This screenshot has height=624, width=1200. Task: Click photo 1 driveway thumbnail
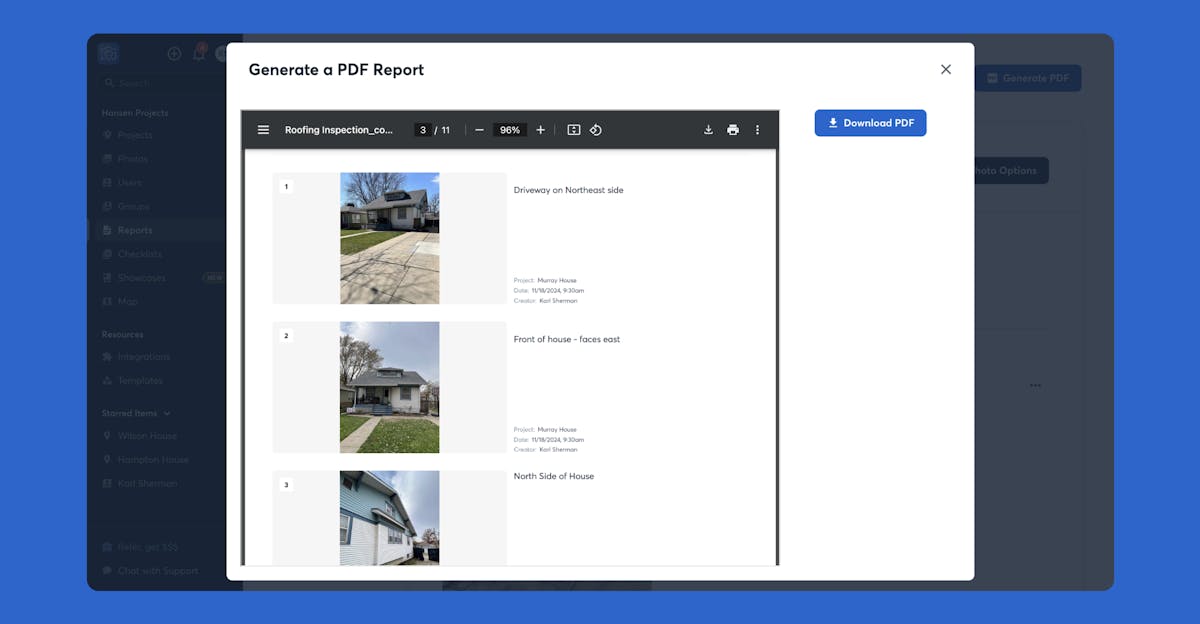[x=389, y=238]
